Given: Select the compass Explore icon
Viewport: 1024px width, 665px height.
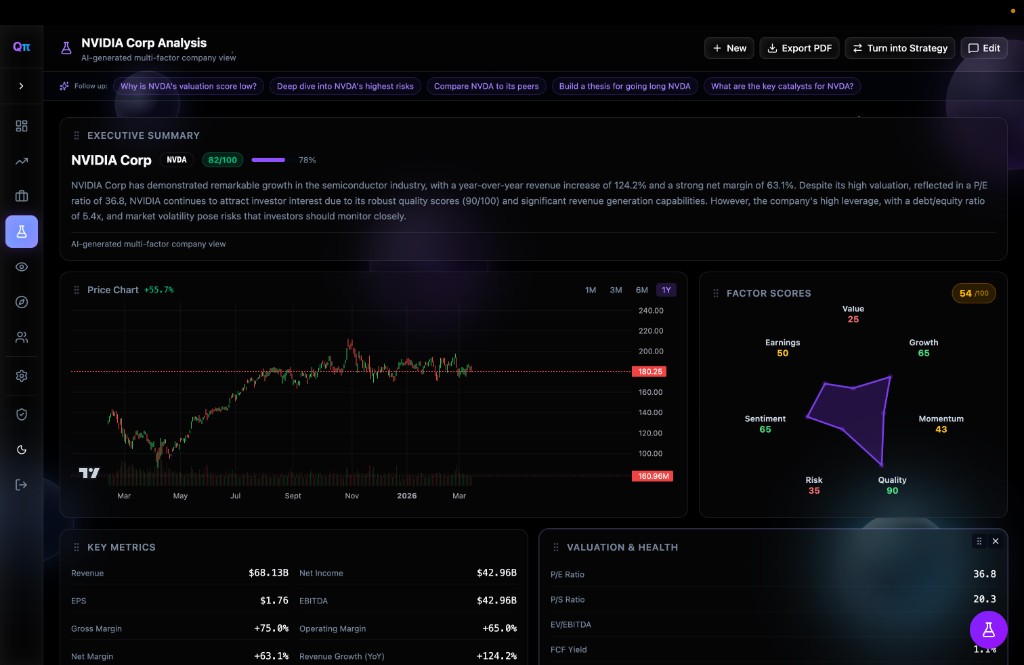Looking at the screenshot, I should click(x=21, y=300).
